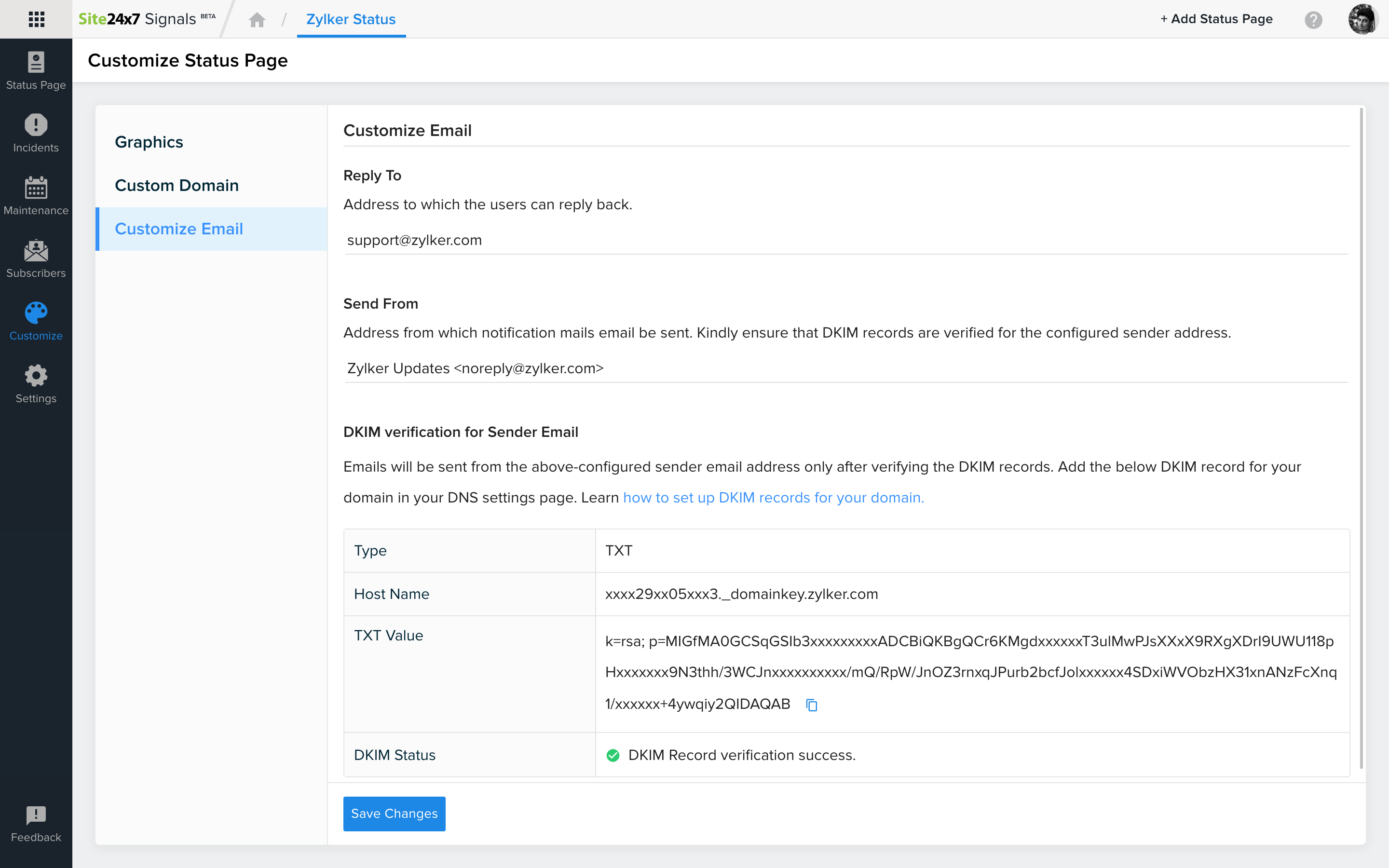Image resolution: width=1389 pixels, height=868 pixels.
Task: Open Maintenance calendar in sidebar
Action: tap(36, 196)
